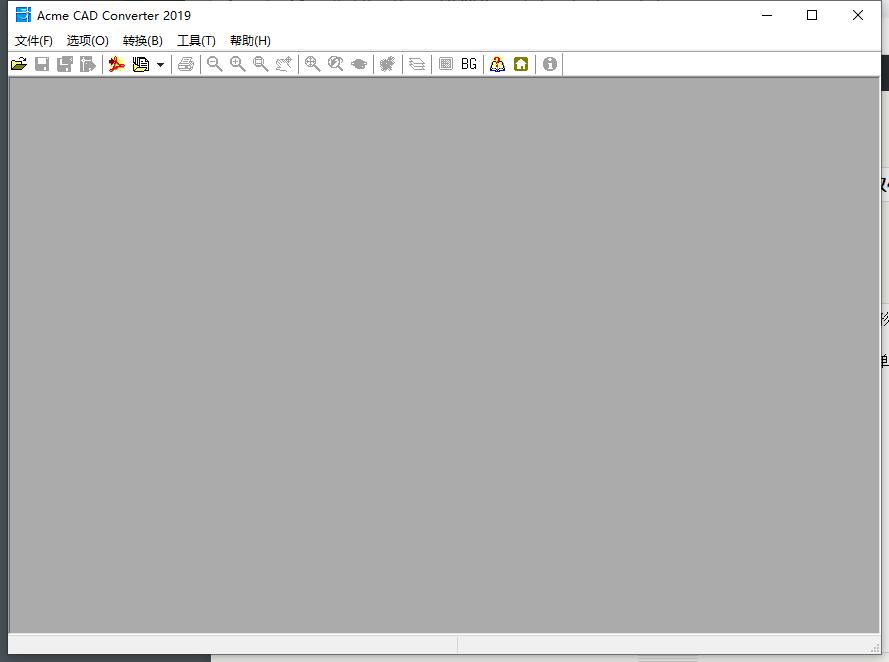
Task: Open the 帮助(H) menu
Action: pyautogui.click(x=250, y=41)
